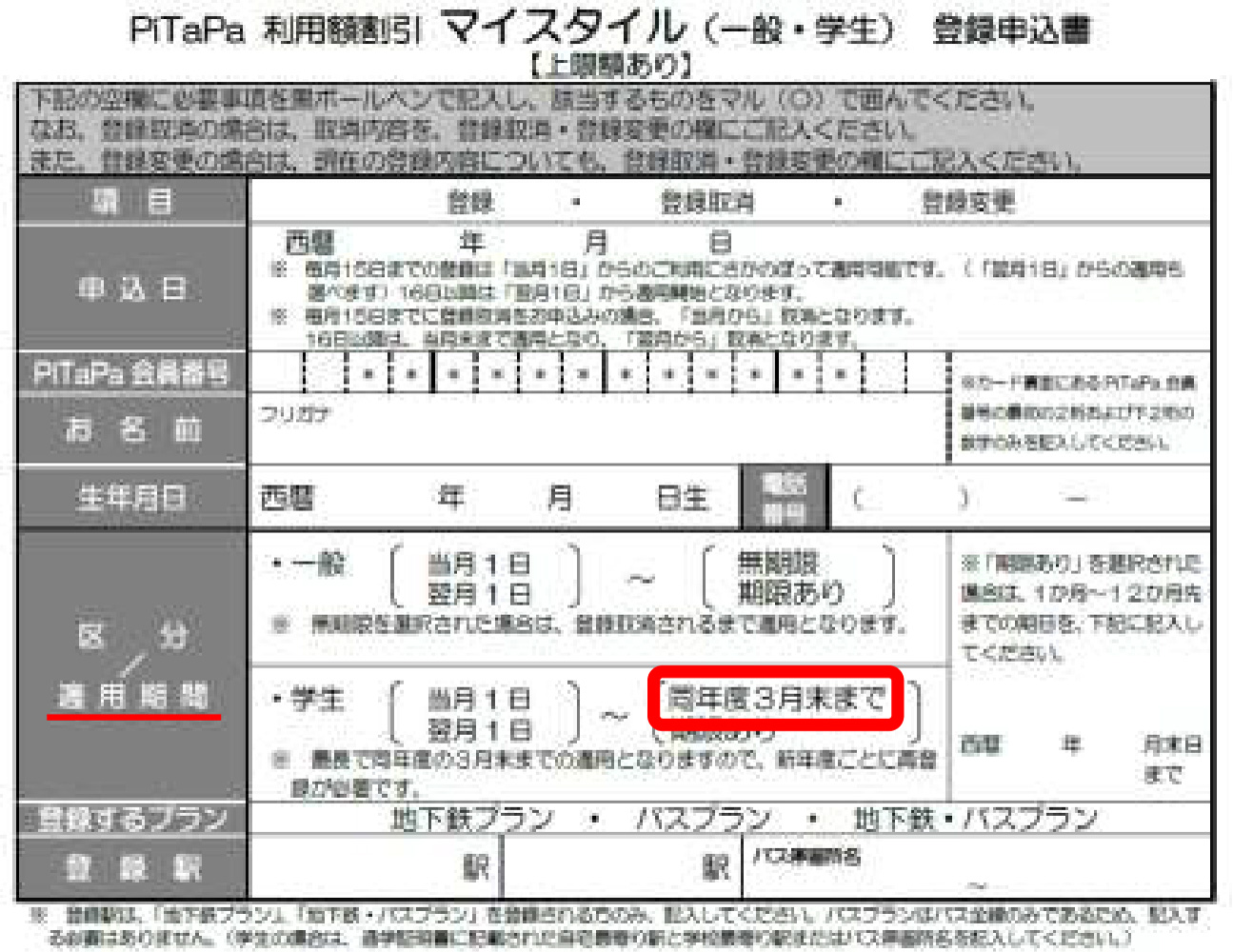The width and height of the screenshot is (1233, 952).
Task: Choose 当月1日 in the 学生 row
Action: (x=479, y=700)
